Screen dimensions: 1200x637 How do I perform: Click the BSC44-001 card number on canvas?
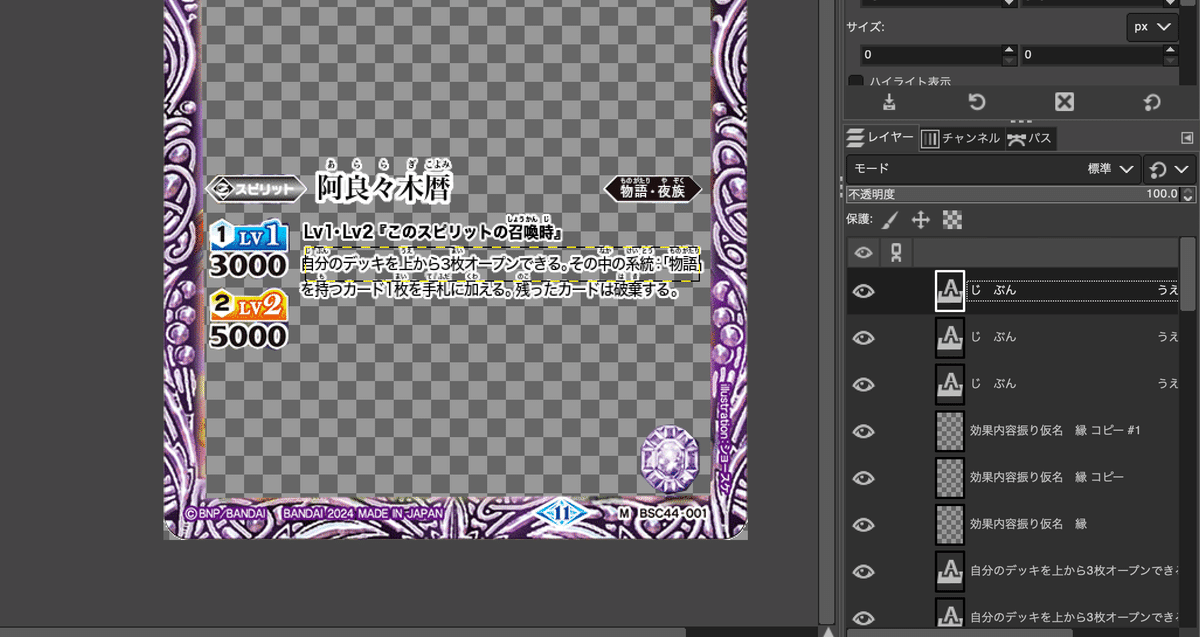[x=671, y=513]
